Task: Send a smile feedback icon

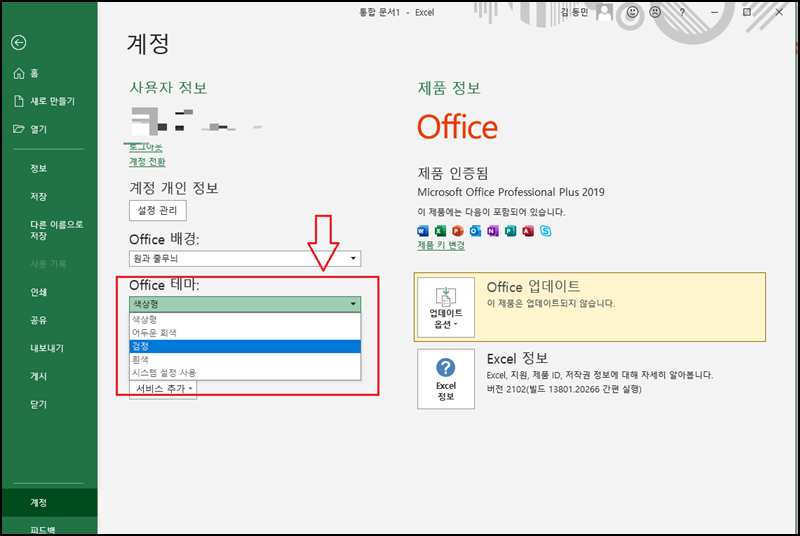Action: [632, 12]
